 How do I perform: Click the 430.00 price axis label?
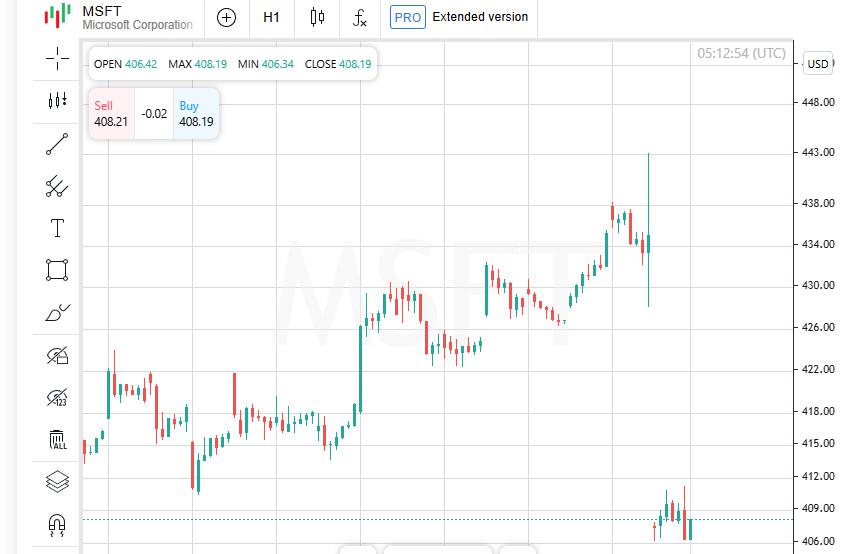tap(818, 285)
